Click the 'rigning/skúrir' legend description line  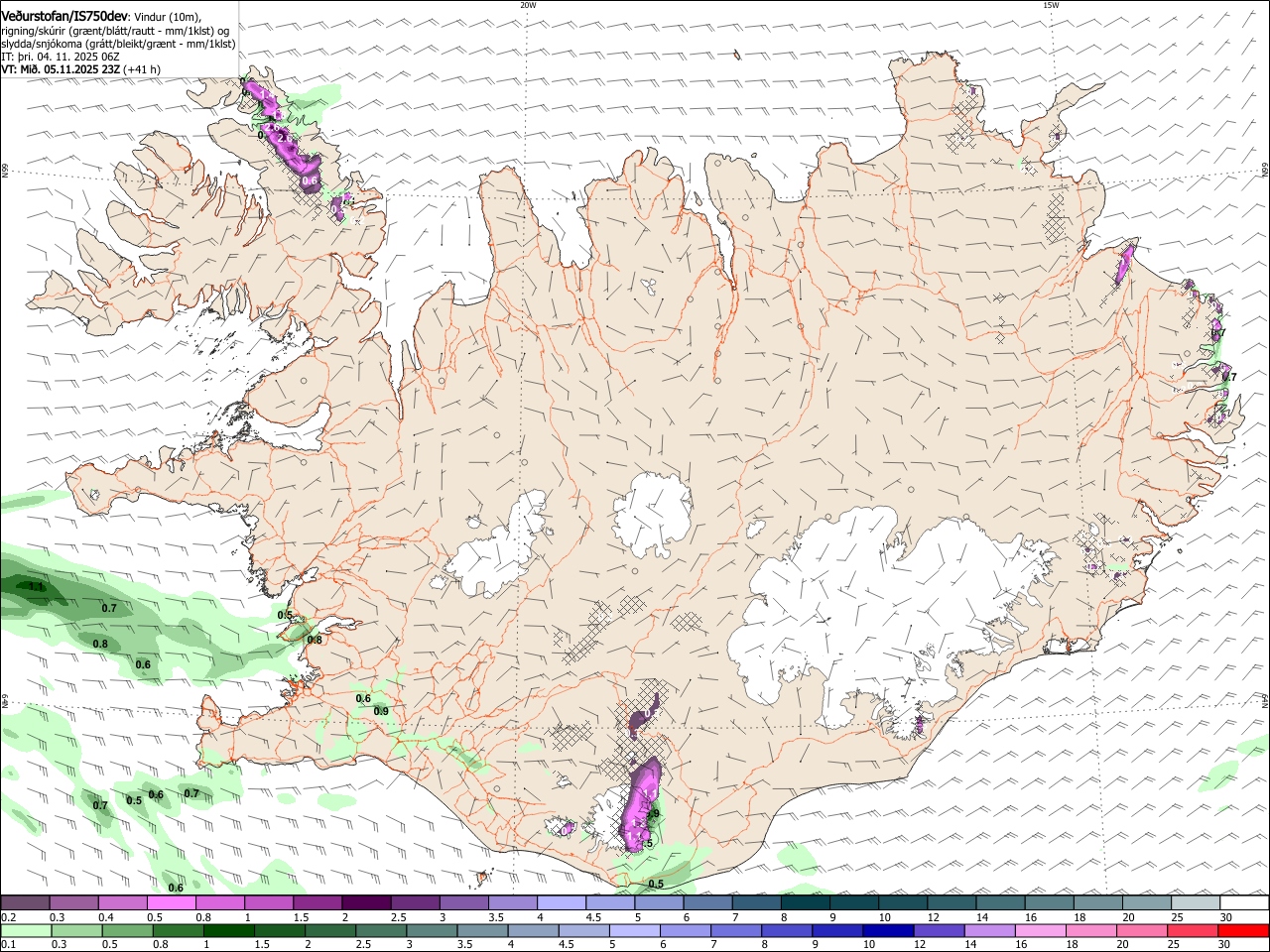115,30
